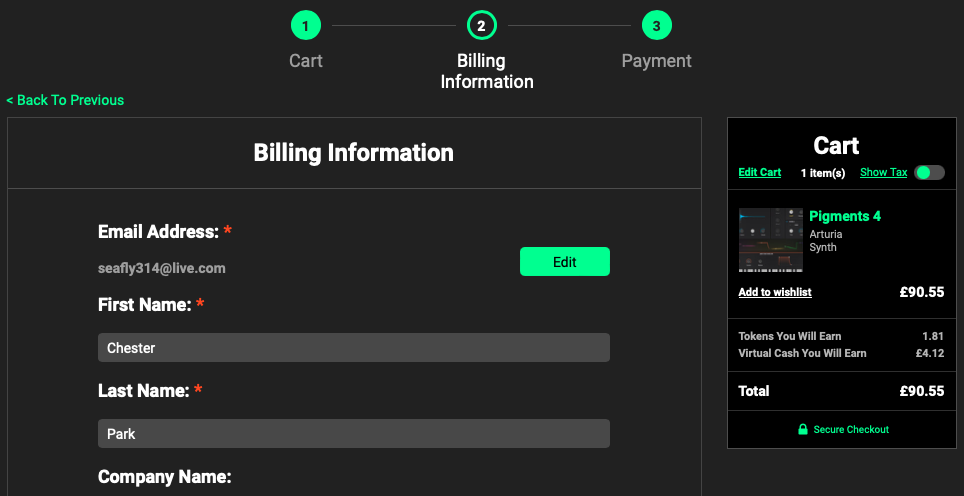The width and height of the screenshot is (964, 496).
Task: Focus the Last Name field containing Park
Action: click(354, 434)
